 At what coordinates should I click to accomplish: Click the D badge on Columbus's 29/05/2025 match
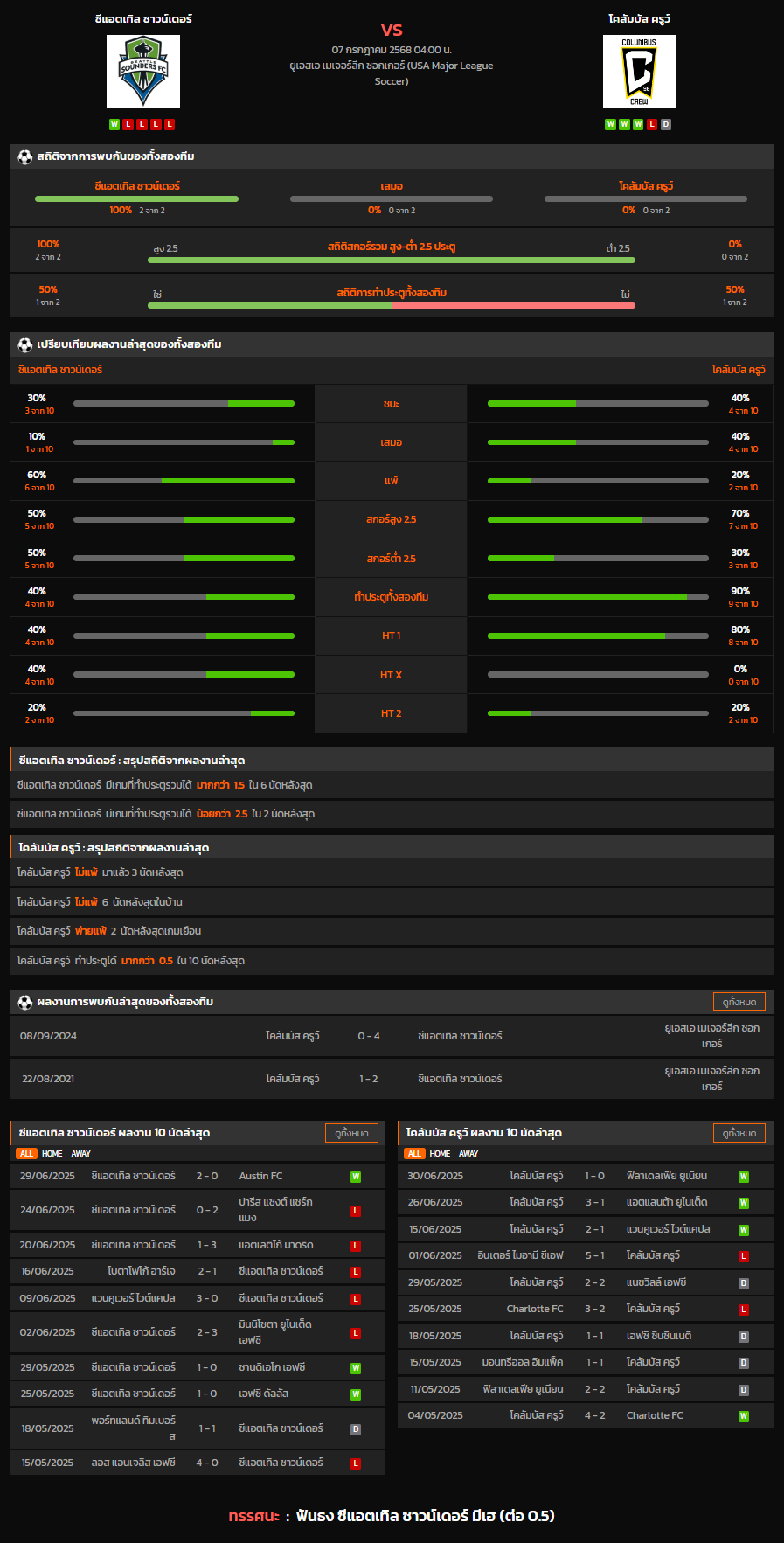744,1283
